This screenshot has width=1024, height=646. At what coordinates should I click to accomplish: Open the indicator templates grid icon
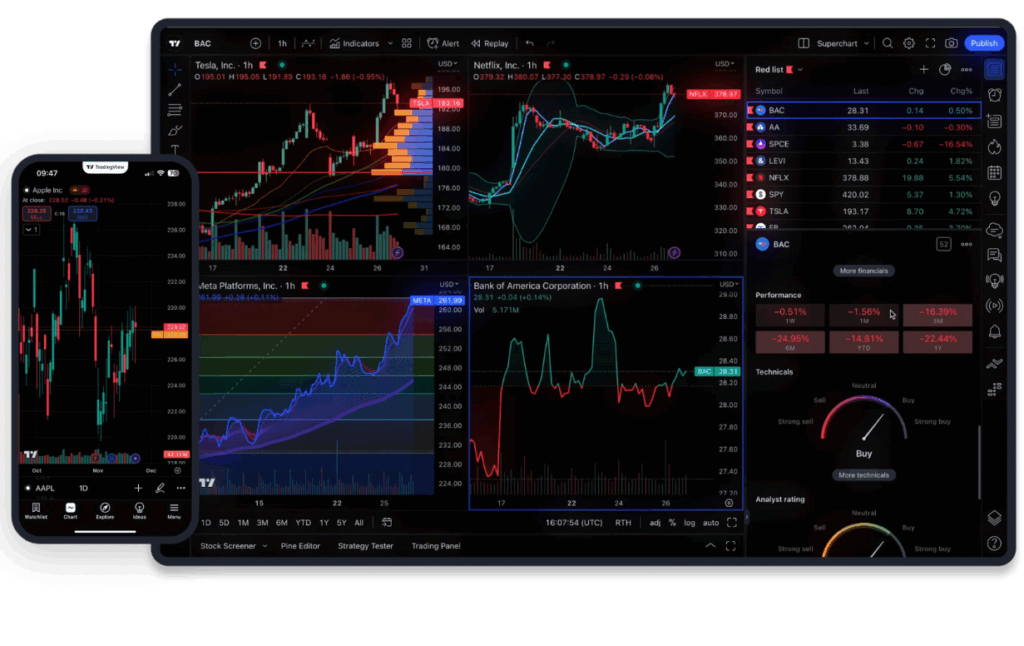[407, 44]
